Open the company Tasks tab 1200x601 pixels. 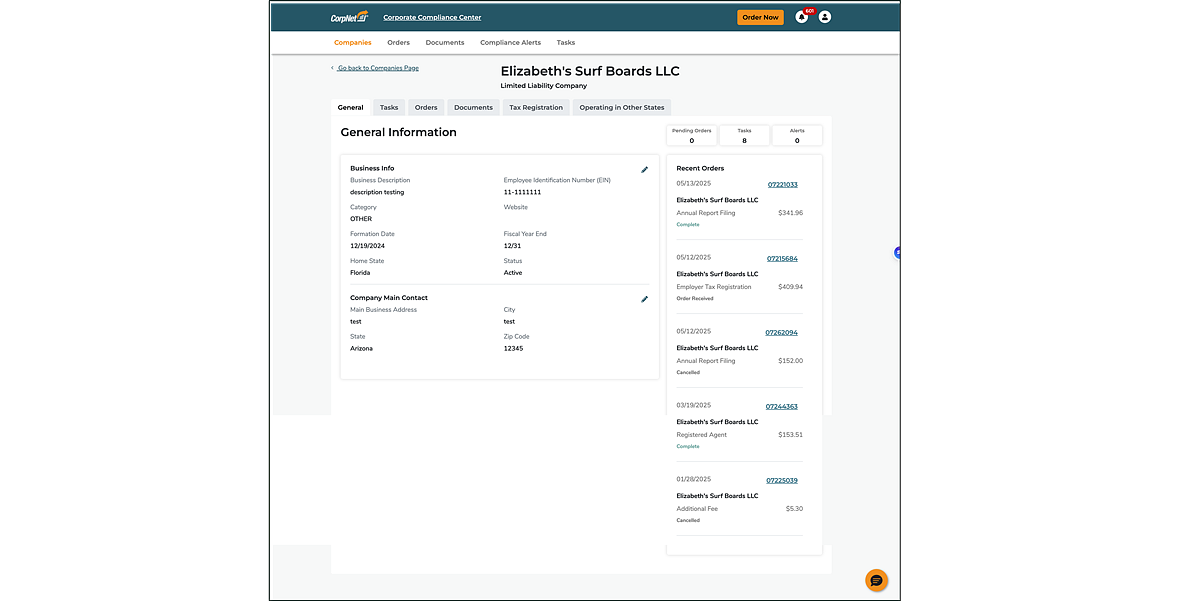click(389, 107)
